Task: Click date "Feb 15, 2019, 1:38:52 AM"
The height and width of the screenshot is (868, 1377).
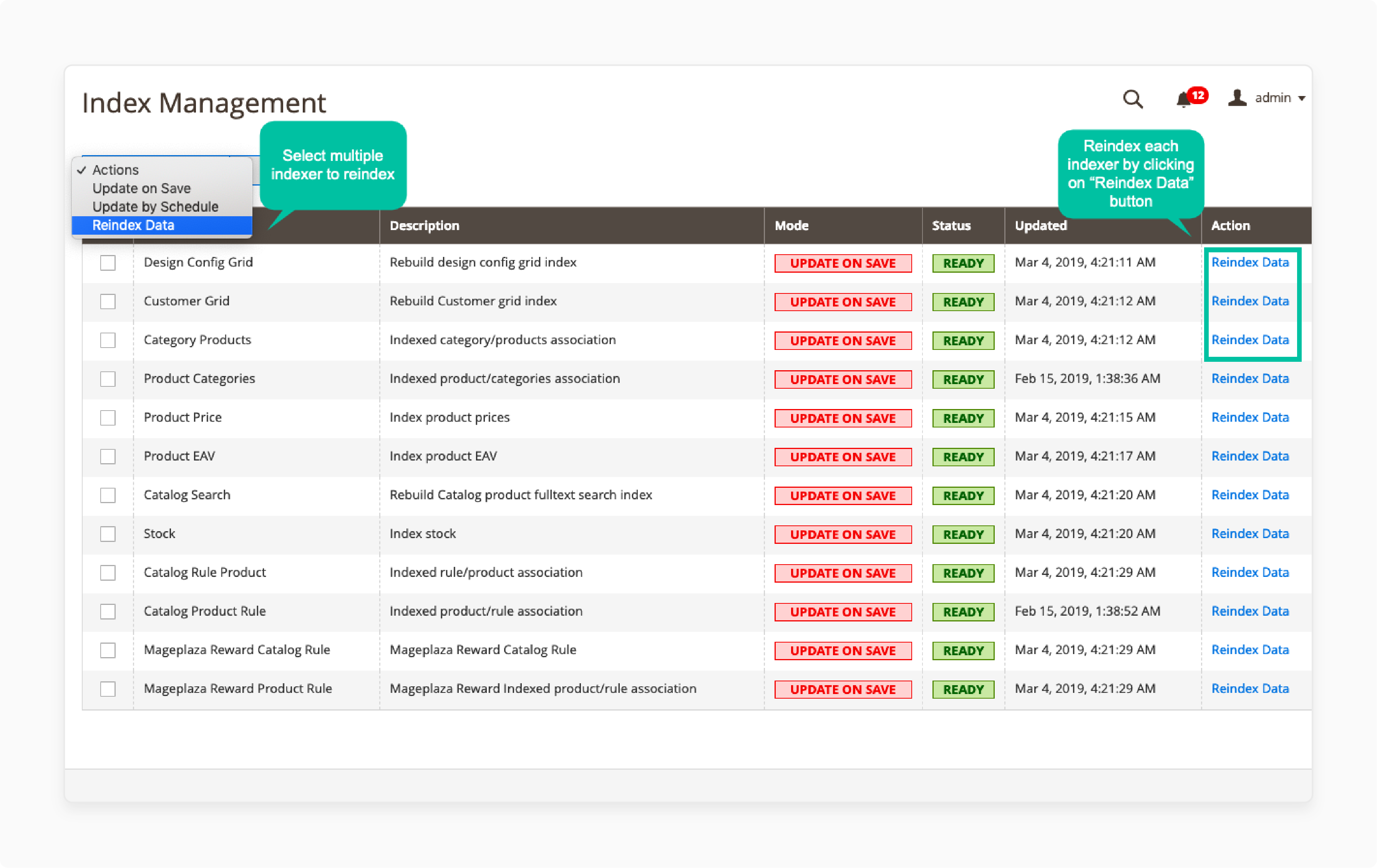Action: 1087,611
